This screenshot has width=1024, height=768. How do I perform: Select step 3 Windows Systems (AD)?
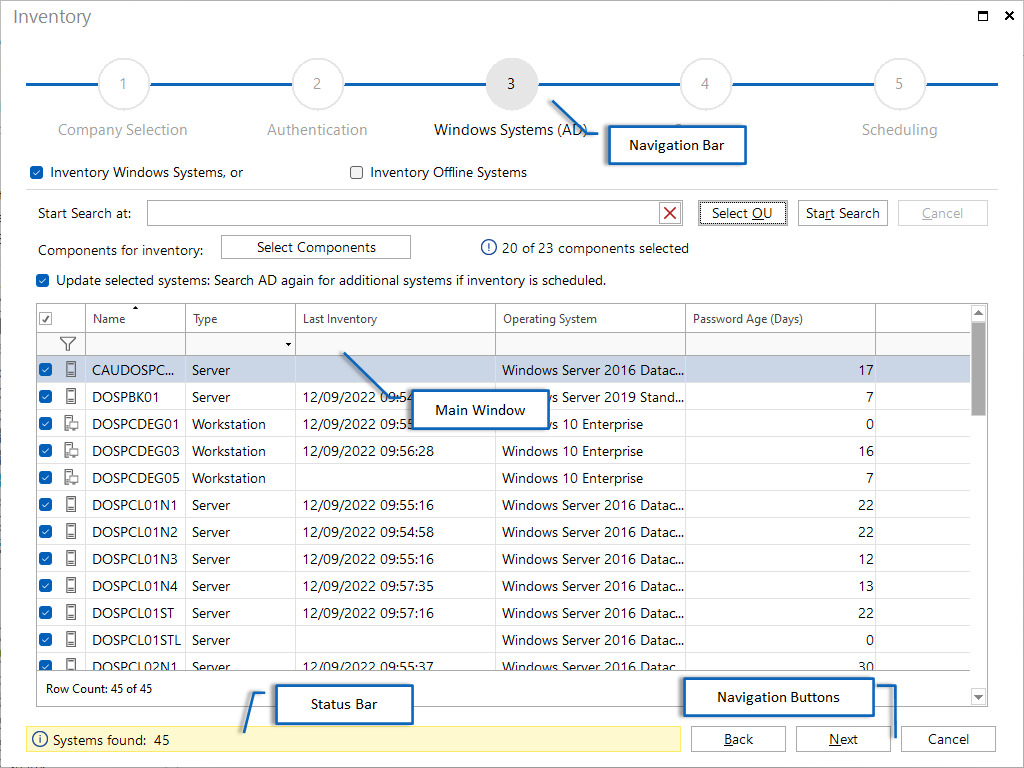511,84
